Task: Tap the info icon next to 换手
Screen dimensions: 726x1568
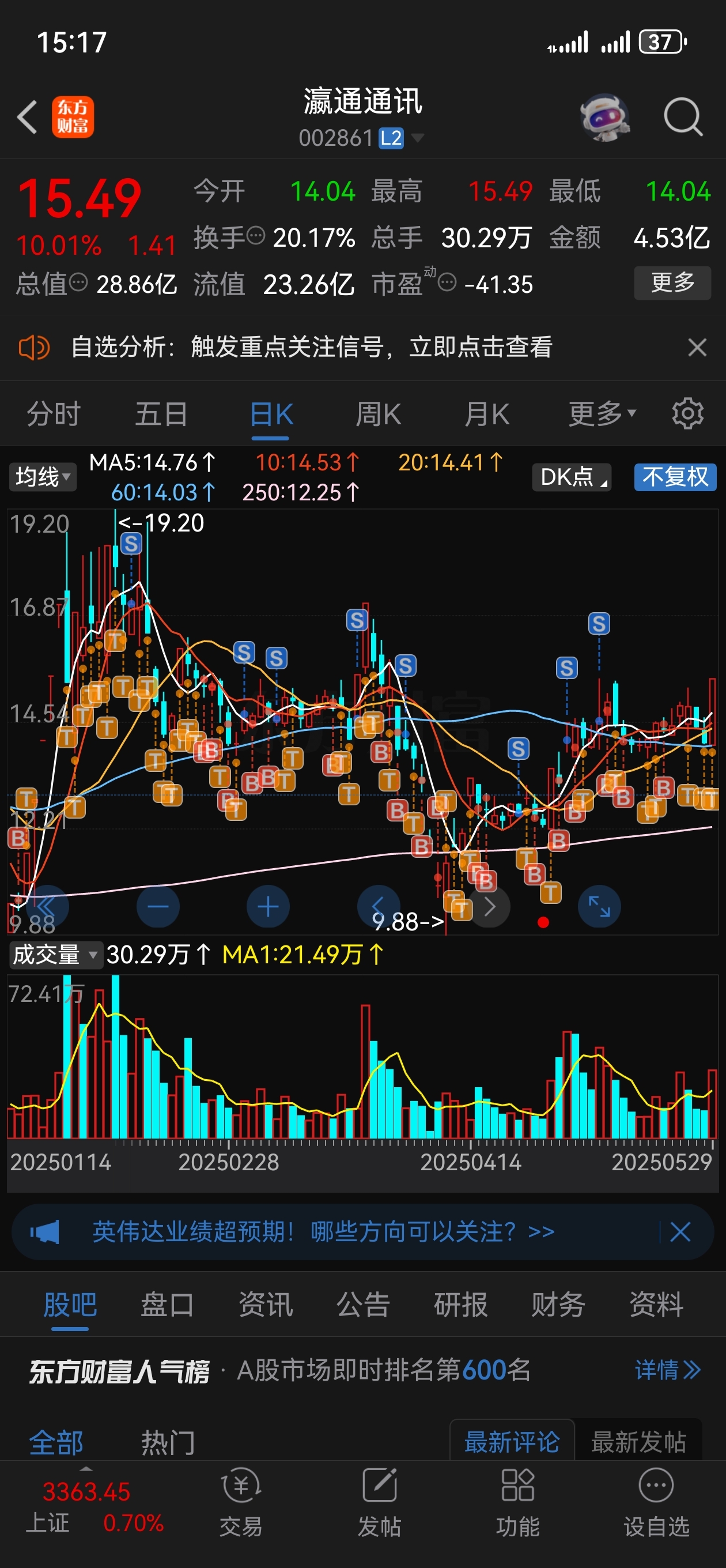Action: (x=256, y=235)
